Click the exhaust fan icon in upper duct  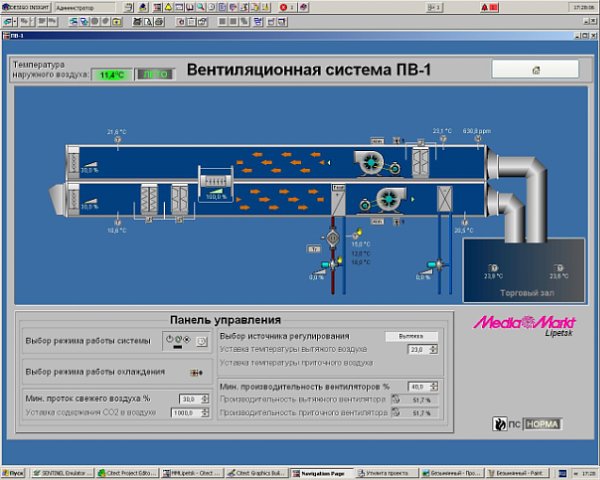tap(370, 160)
